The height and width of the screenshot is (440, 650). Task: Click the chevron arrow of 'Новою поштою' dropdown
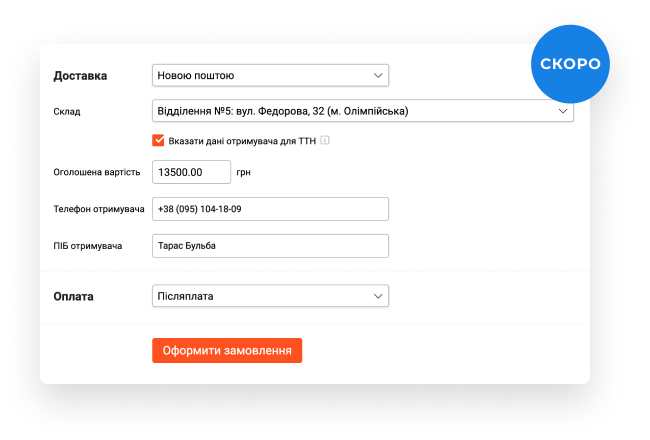pyautogui.click(x=378, y=75)
